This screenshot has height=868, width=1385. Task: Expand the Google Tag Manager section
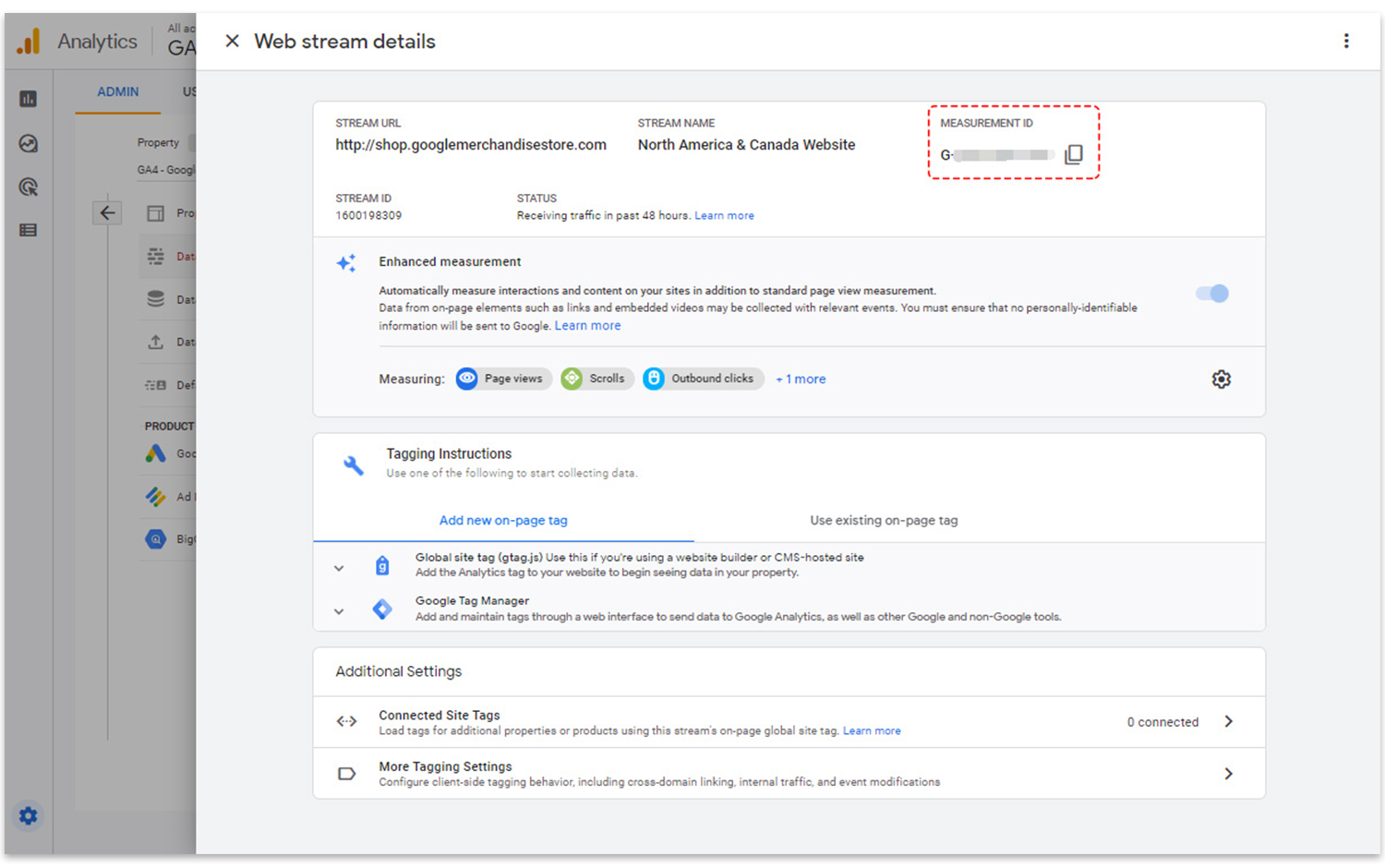point(339,611)
